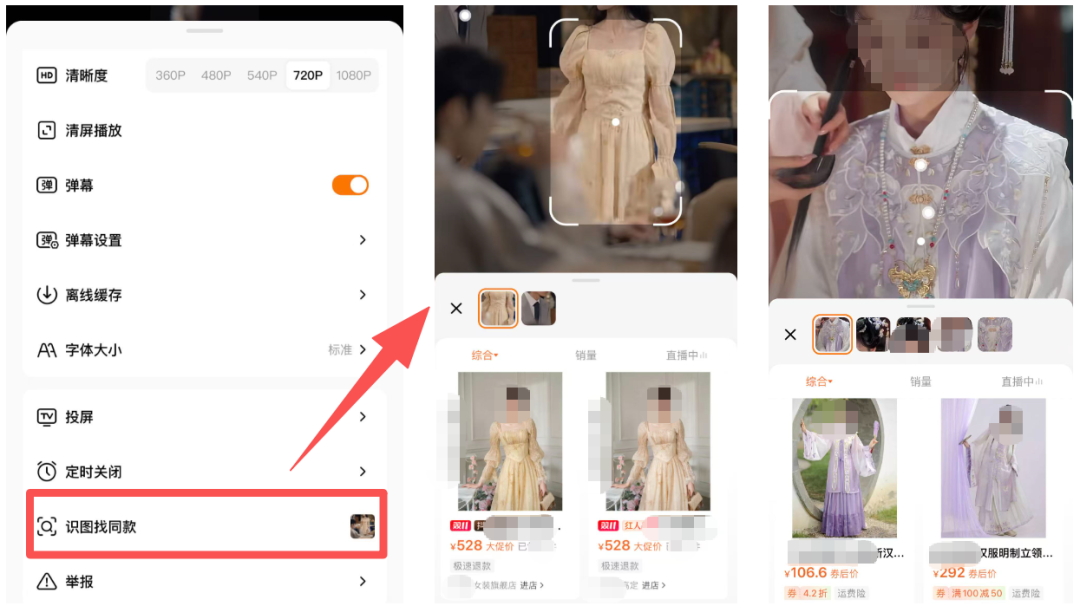The height and width of the screenshot is (606, 1080).
Task: Switch to 销量 tab in right panel
Action: [x=920, y=382]
